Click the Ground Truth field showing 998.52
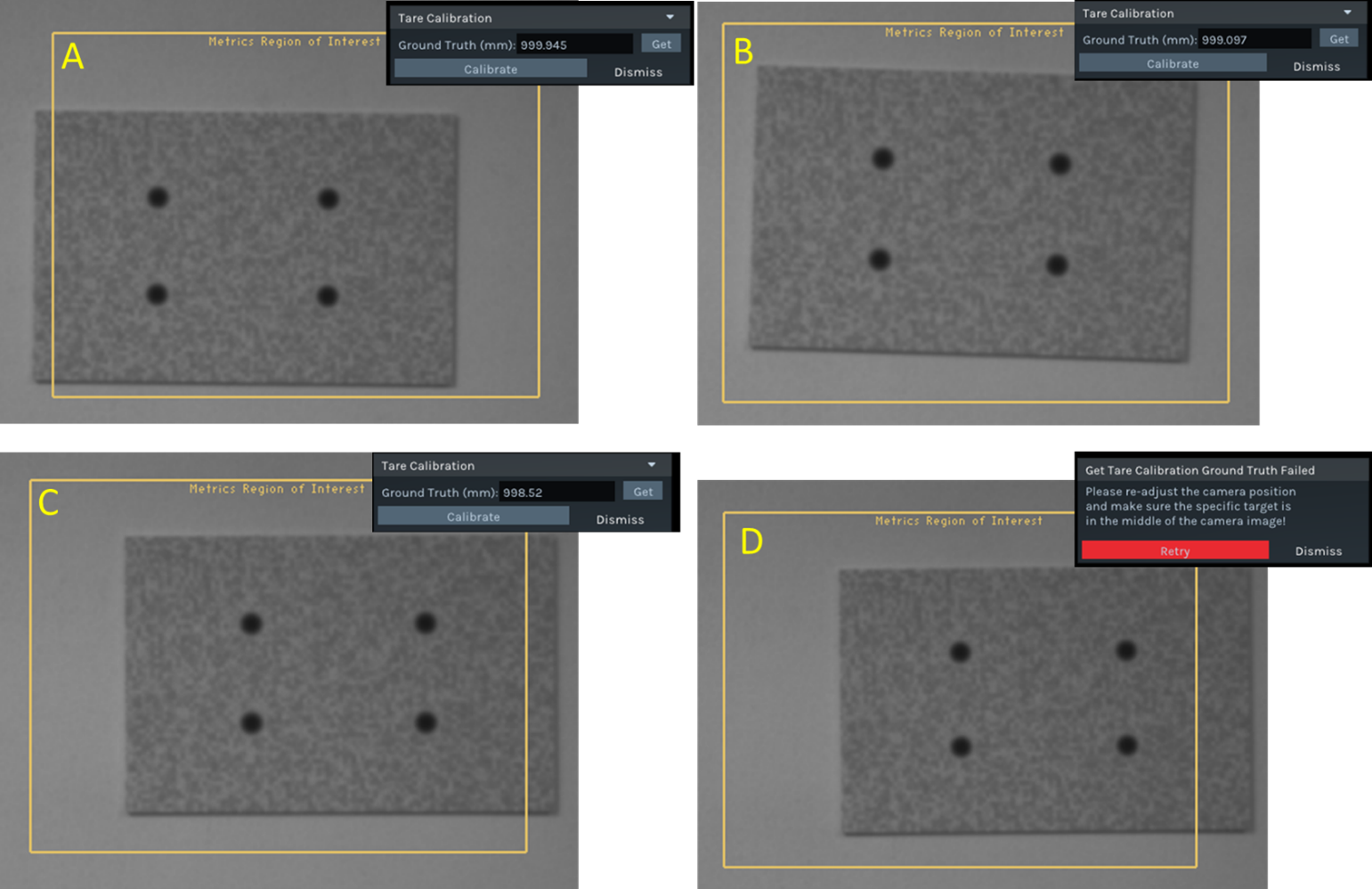This screenshot has width=1372, height=889. [556, 492]
